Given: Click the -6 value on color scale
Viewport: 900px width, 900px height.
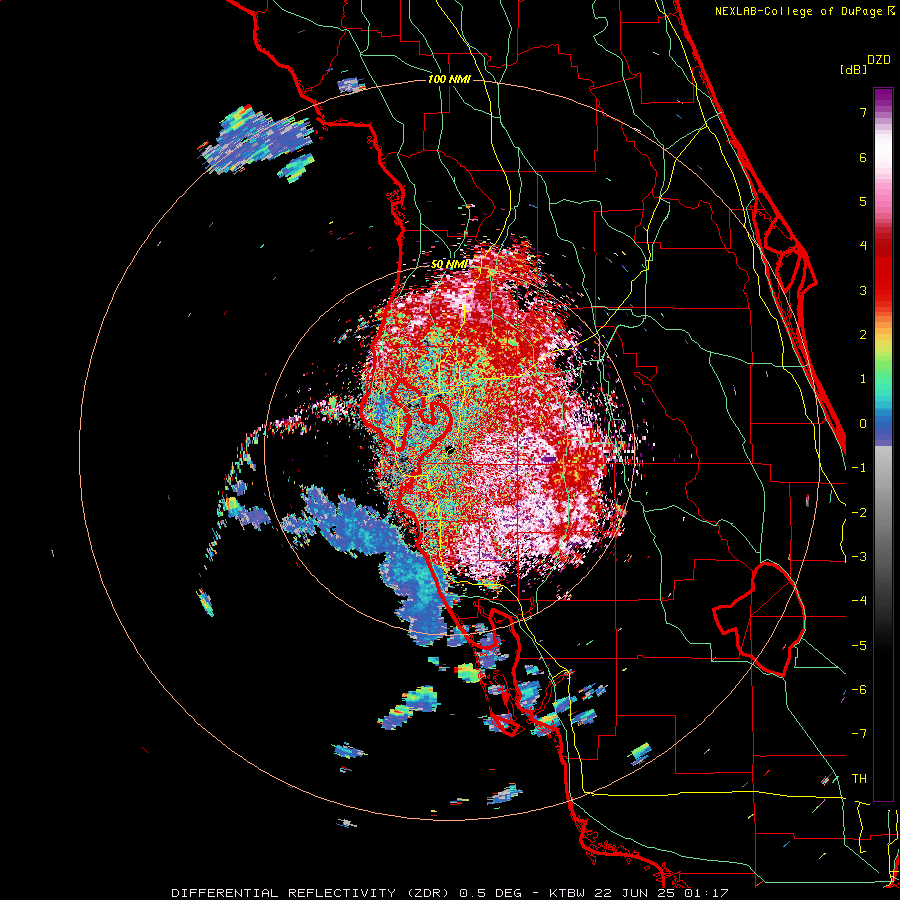Looking at the screenshot, I should (x=859, y=690).
